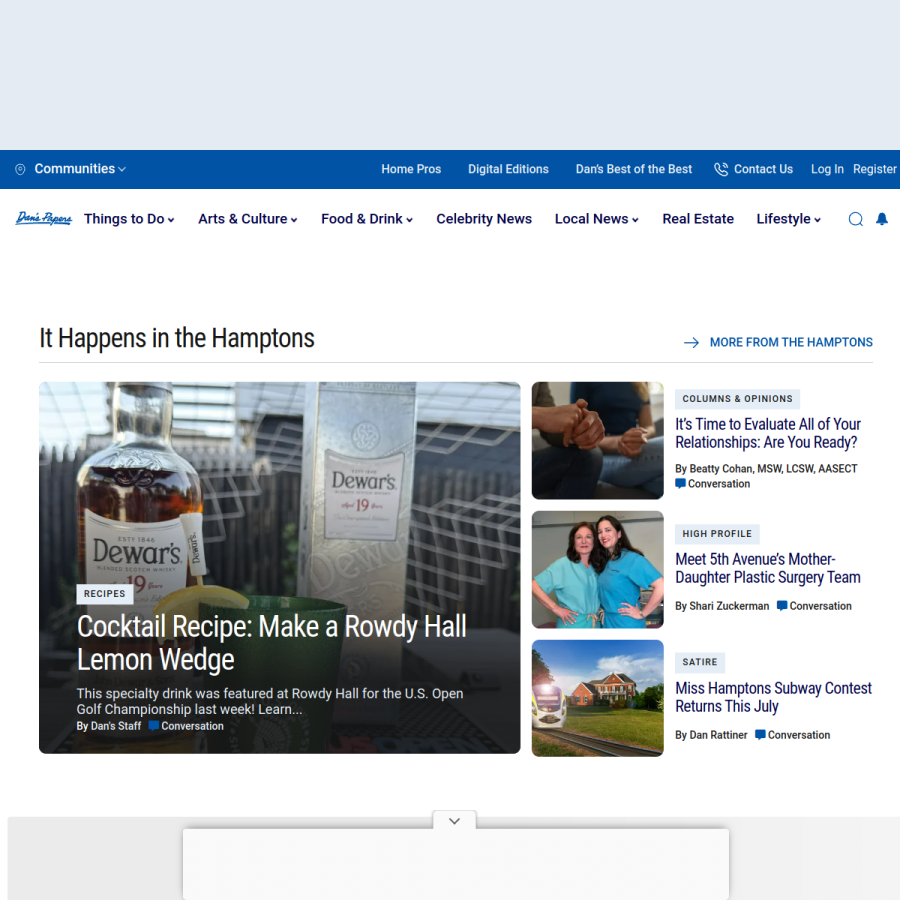Click the Contact Us phone icon

tap(721, 169)
